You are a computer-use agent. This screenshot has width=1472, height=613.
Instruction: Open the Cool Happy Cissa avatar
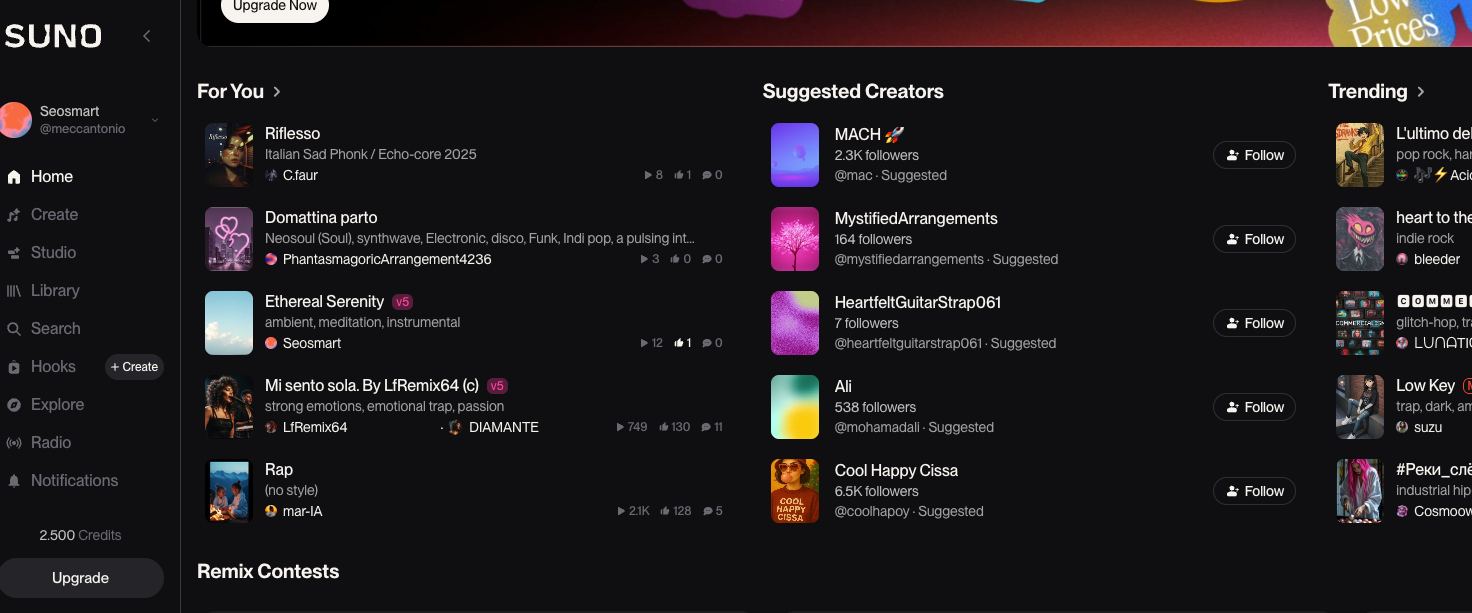pos(795,491)
